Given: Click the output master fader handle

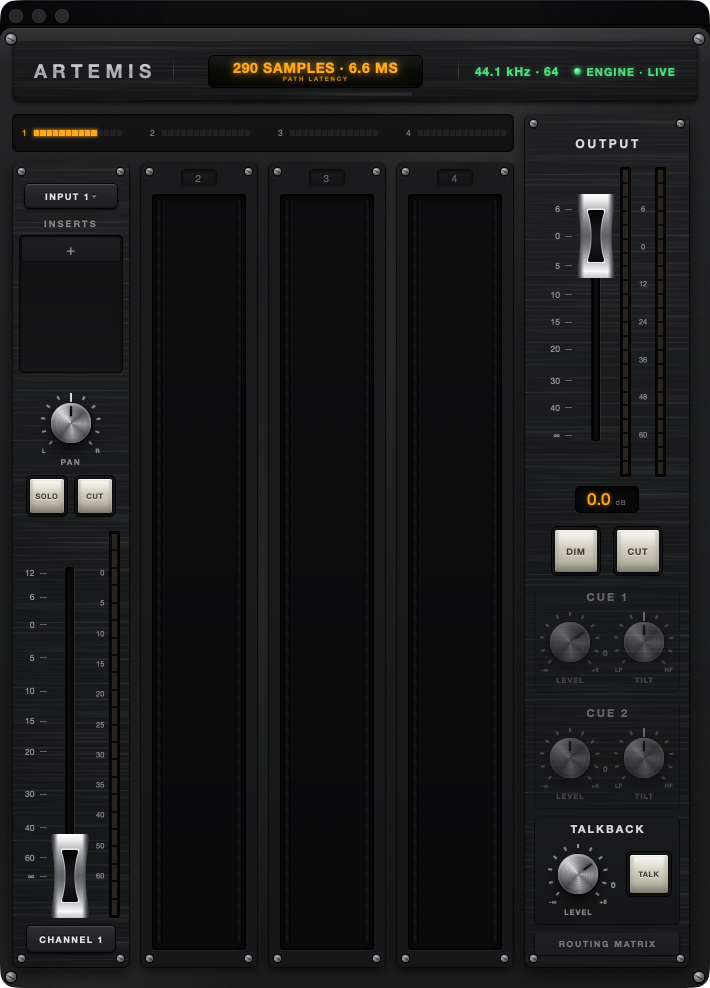Looking at the screenshot, I should 595,236.
